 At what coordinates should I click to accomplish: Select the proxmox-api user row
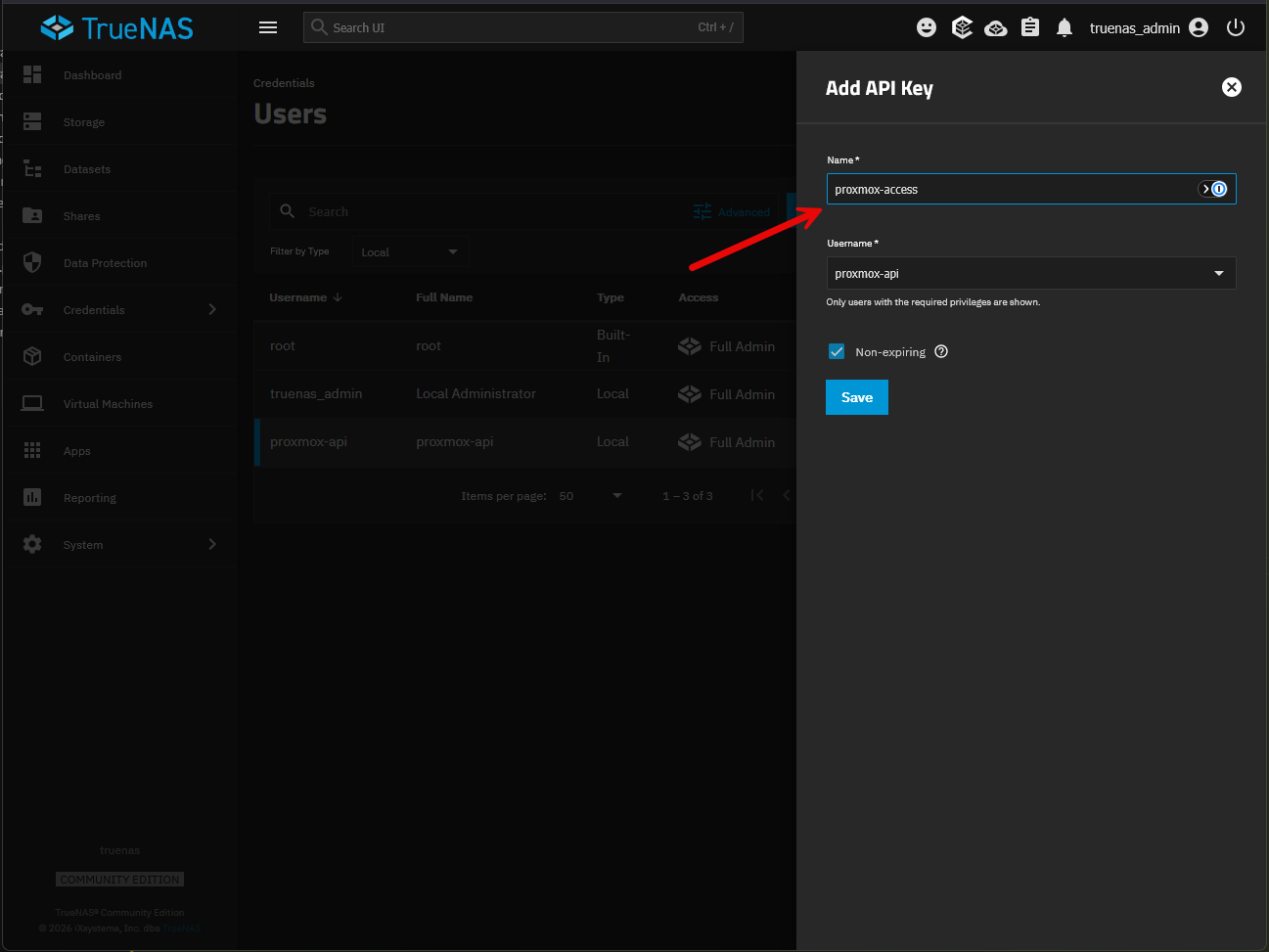[x=524, y=442]
